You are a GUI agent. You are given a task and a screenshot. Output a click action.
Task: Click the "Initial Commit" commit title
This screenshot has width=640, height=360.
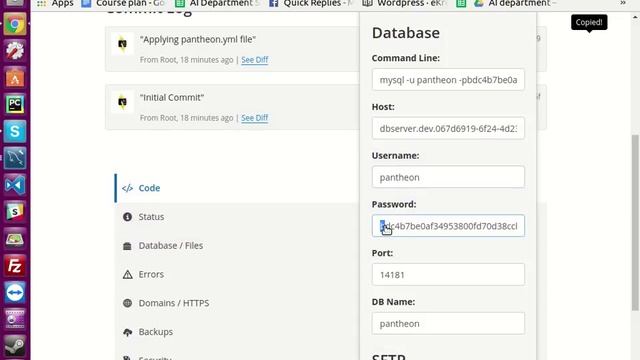tap(172, 98)
